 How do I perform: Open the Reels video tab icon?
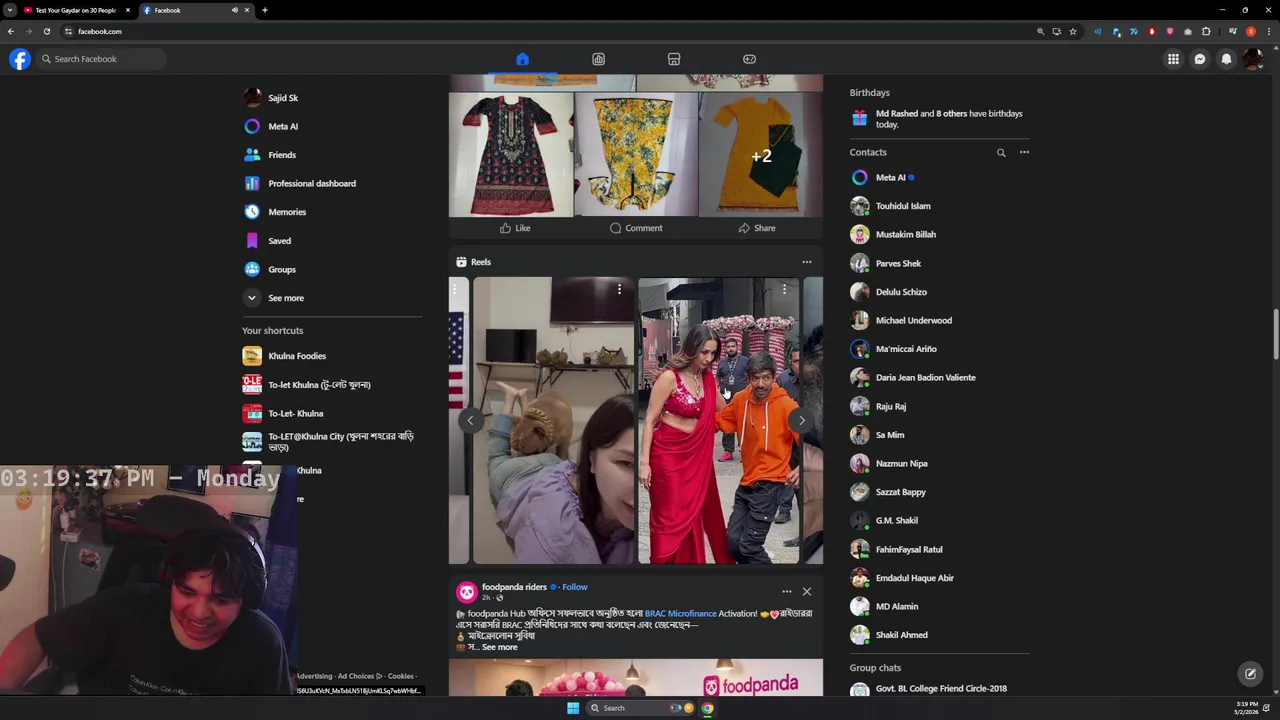(598, 59)
